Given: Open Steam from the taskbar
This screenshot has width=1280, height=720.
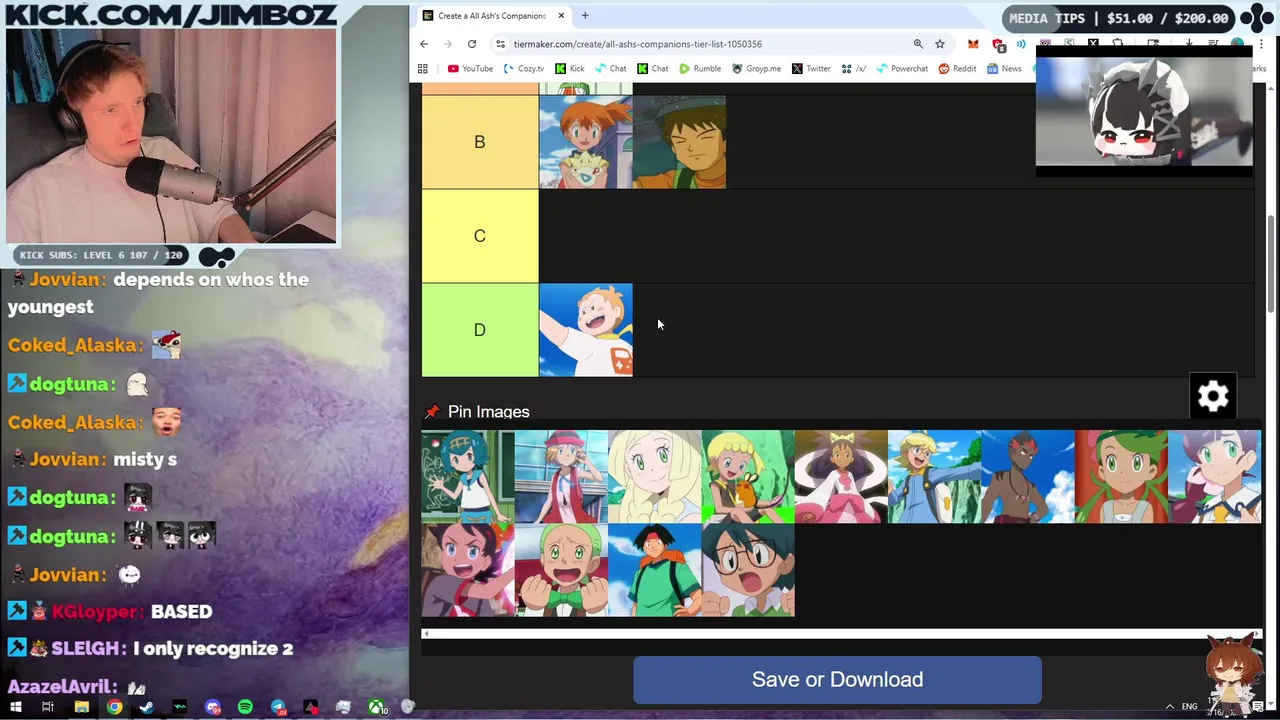Looking at the screenshot, I should (147, 708).
